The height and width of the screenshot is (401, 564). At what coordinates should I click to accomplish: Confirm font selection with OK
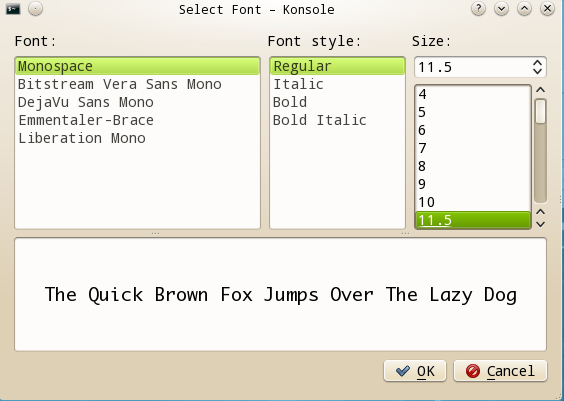(415, 371)
